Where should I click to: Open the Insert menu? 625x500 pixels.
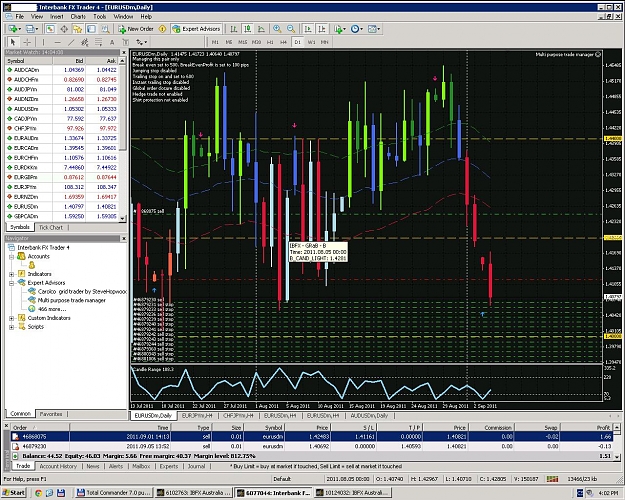[x=57, y=17]
